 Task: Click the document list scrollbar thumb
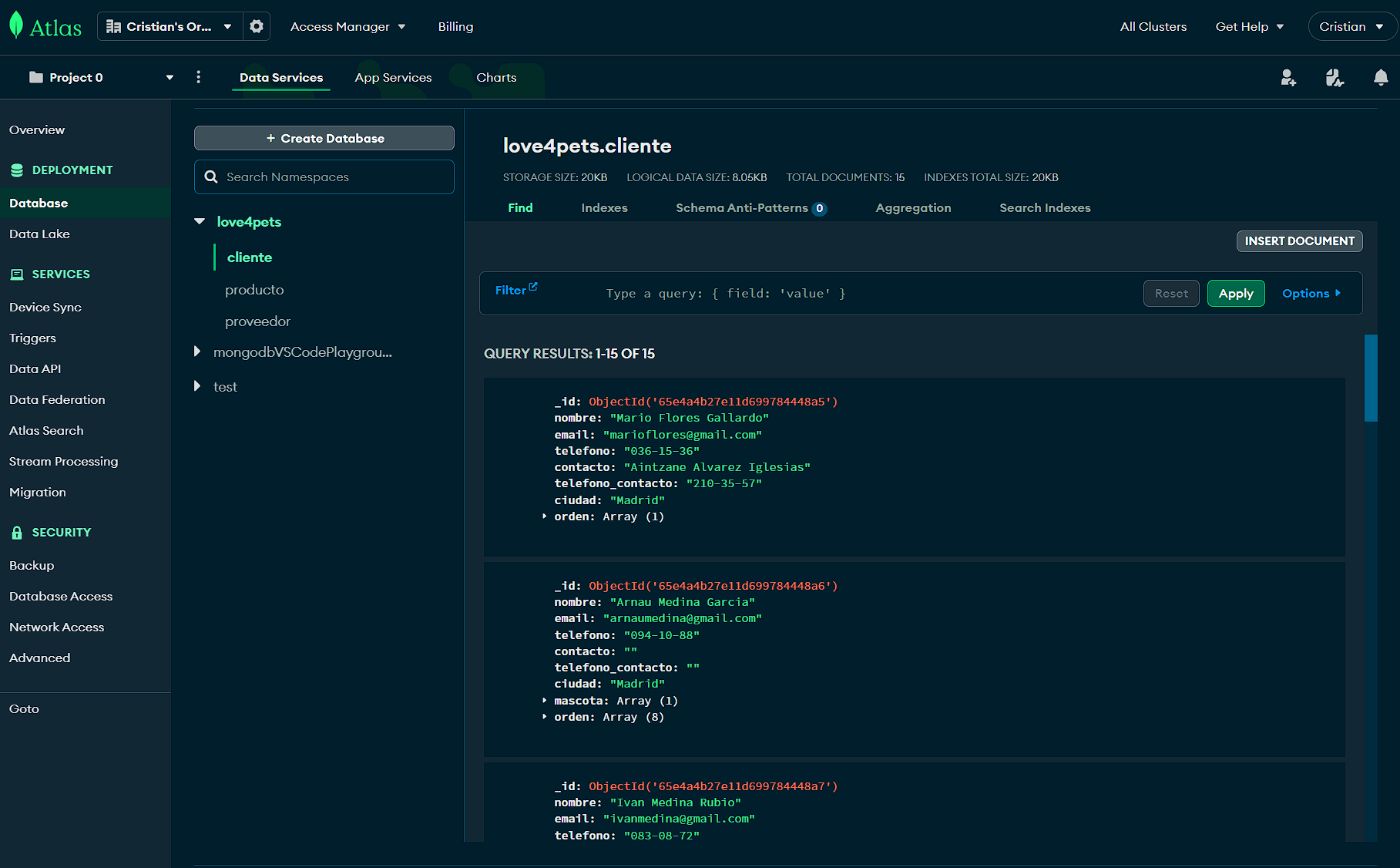[x=1371, y=378]
